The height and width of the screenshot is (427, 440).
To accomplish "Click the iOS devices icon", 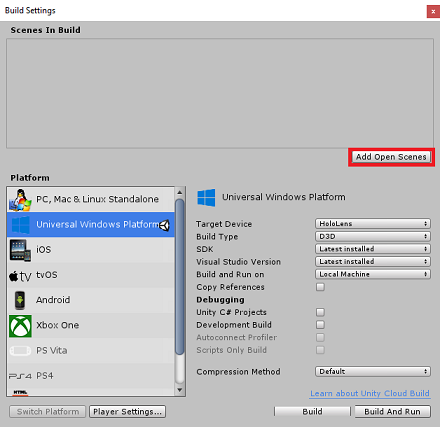I will point(20,250).
